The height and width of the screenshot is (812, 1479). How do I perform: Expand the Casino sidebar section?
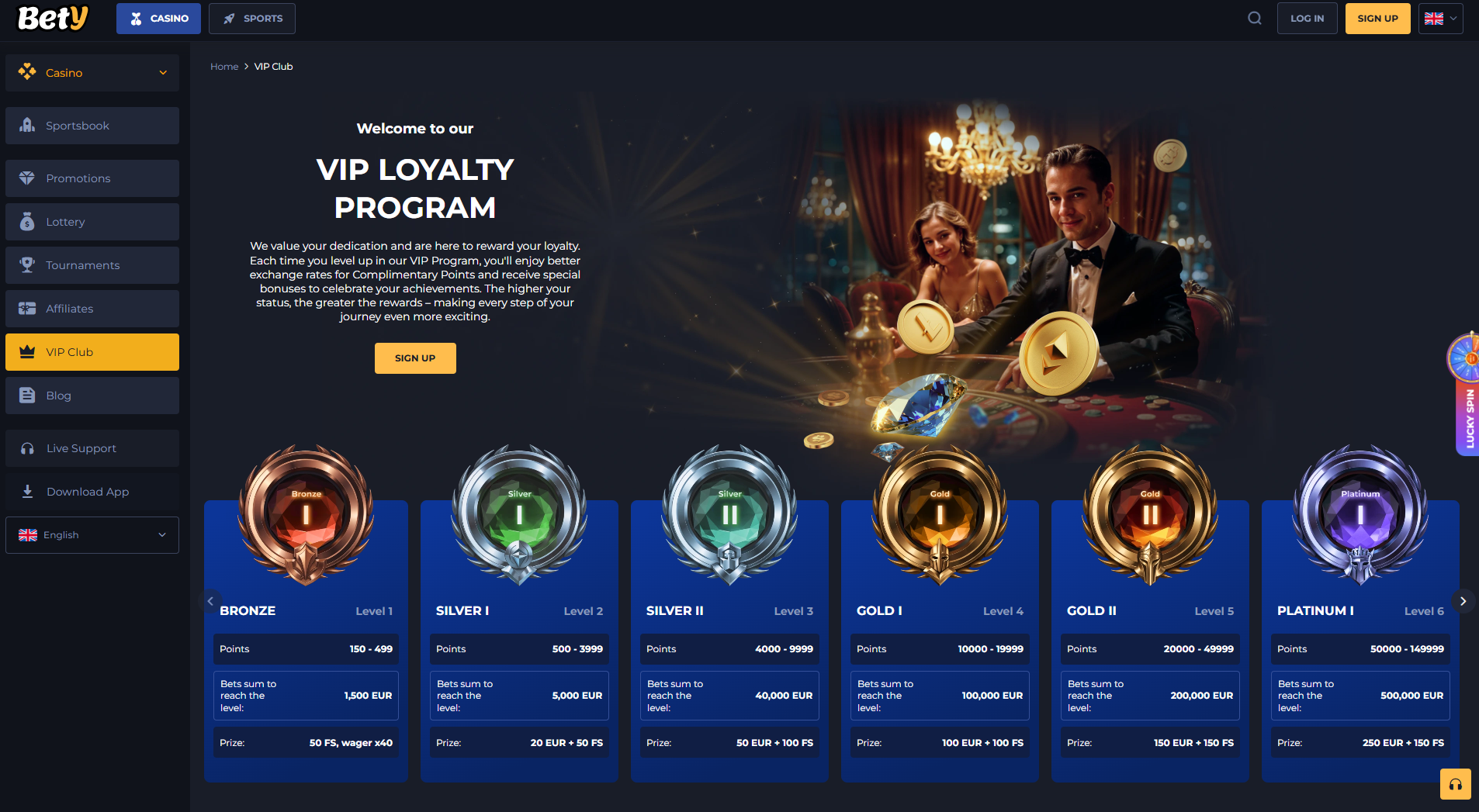(x=92, y=73)
